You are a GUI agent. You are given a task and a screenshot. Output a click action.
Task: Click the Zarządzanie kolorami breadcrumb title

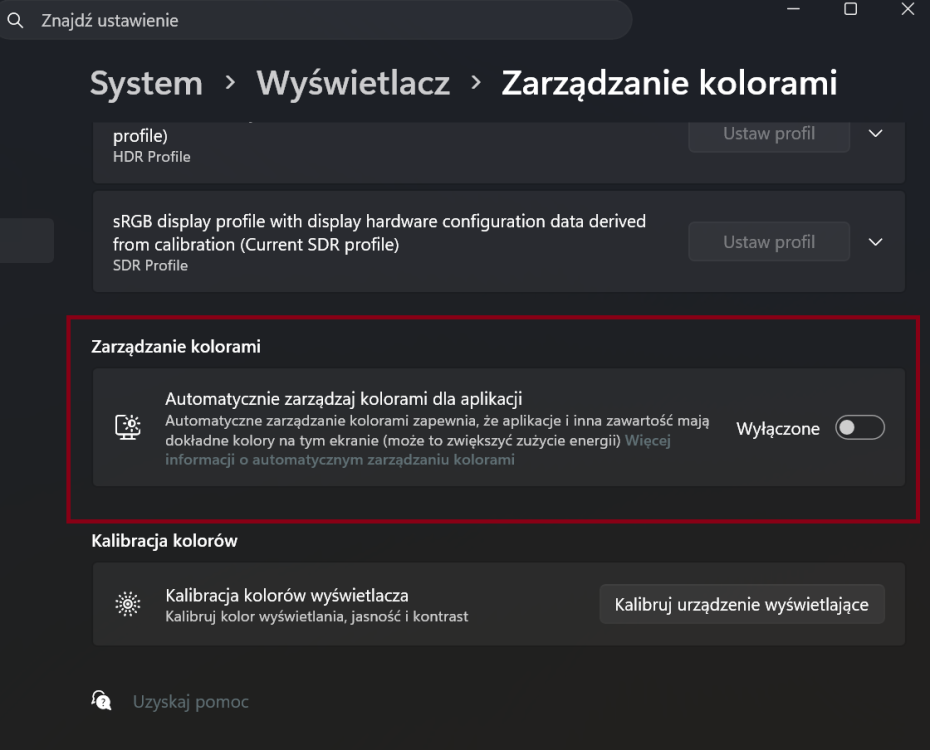click(669, 83)
